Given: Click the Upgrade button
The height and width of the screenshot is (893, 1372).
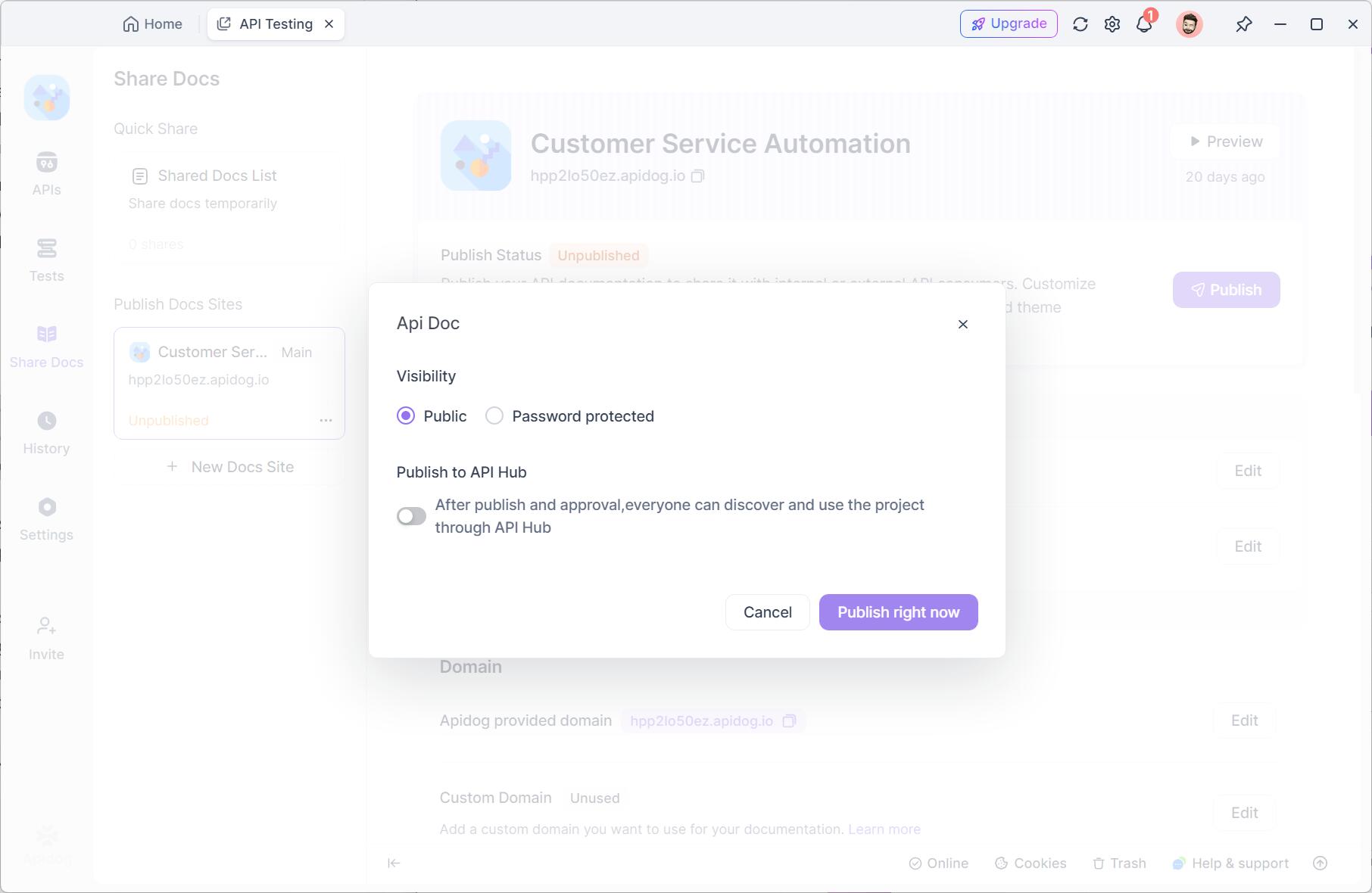Looking at the screenshot, I should pos(1009,24).
